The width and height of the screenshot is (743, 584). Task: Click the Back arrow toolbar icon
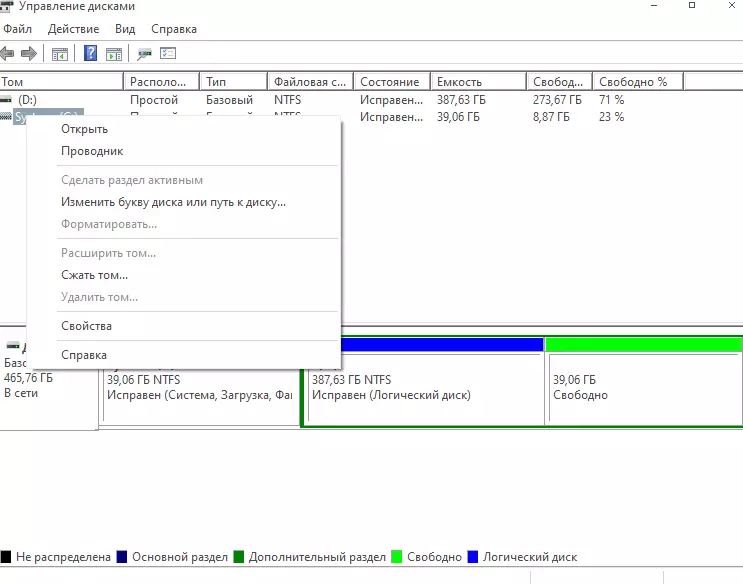8,53
